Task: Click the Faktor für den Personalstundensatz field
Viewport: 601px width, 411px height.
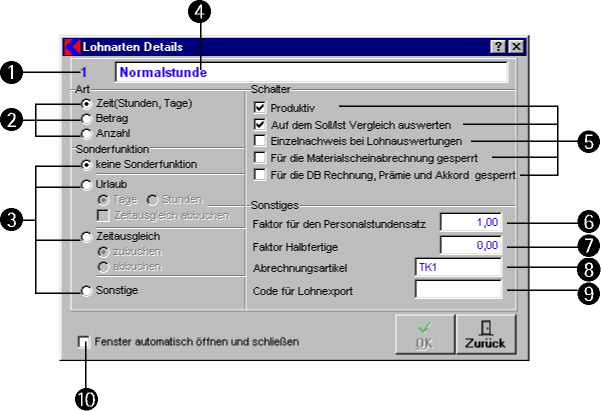Action: (x=470, y=221)
